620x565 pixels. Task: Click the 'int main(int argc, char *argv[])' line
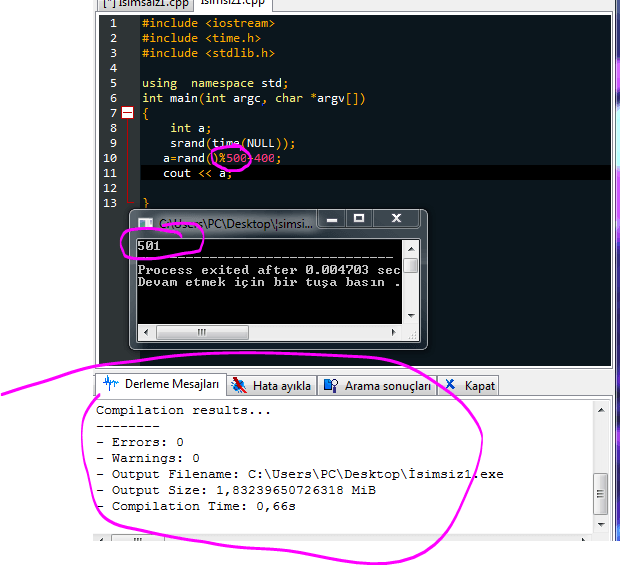[254, 98]
